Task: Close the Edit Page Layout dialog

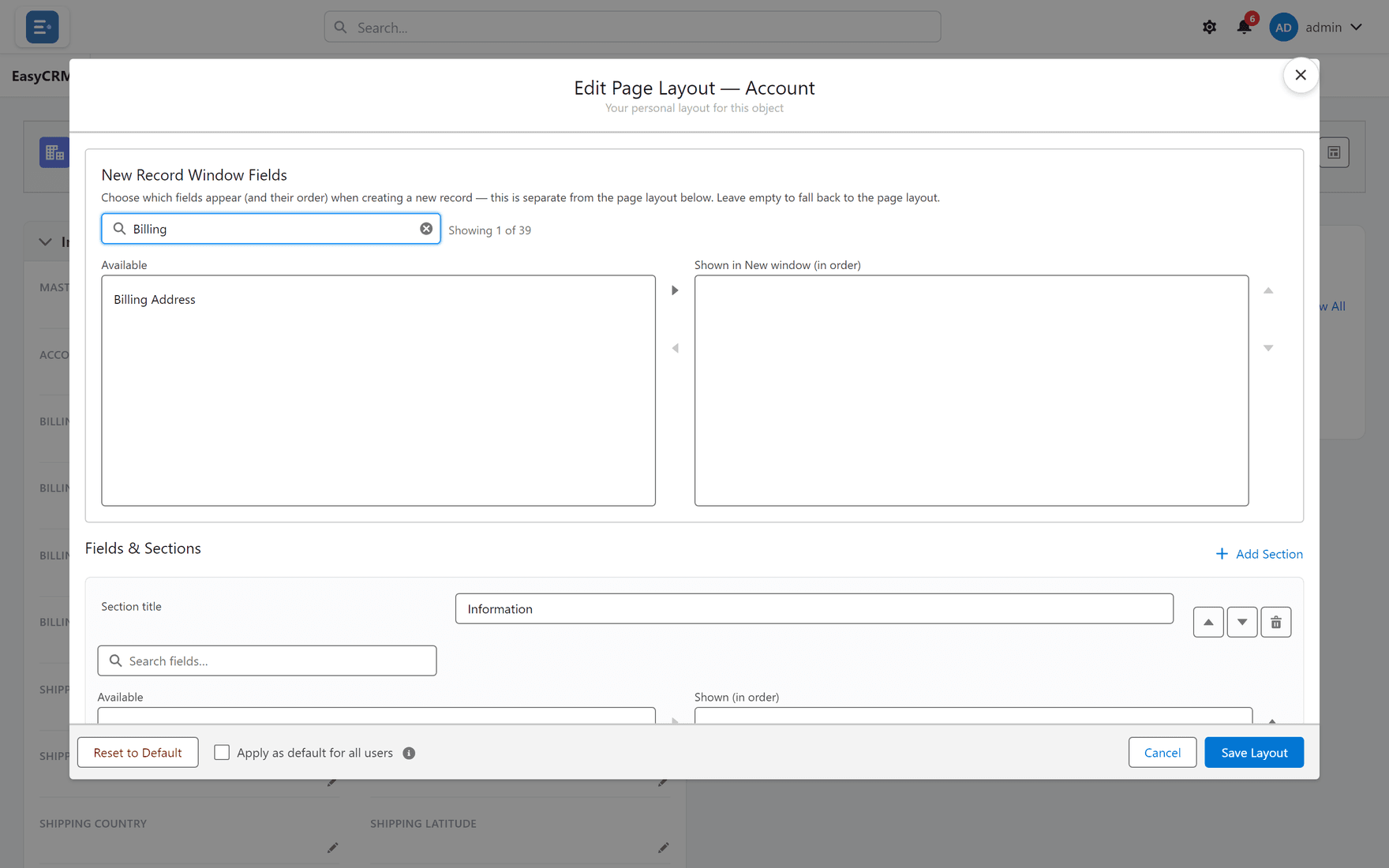Action: 1301,75
